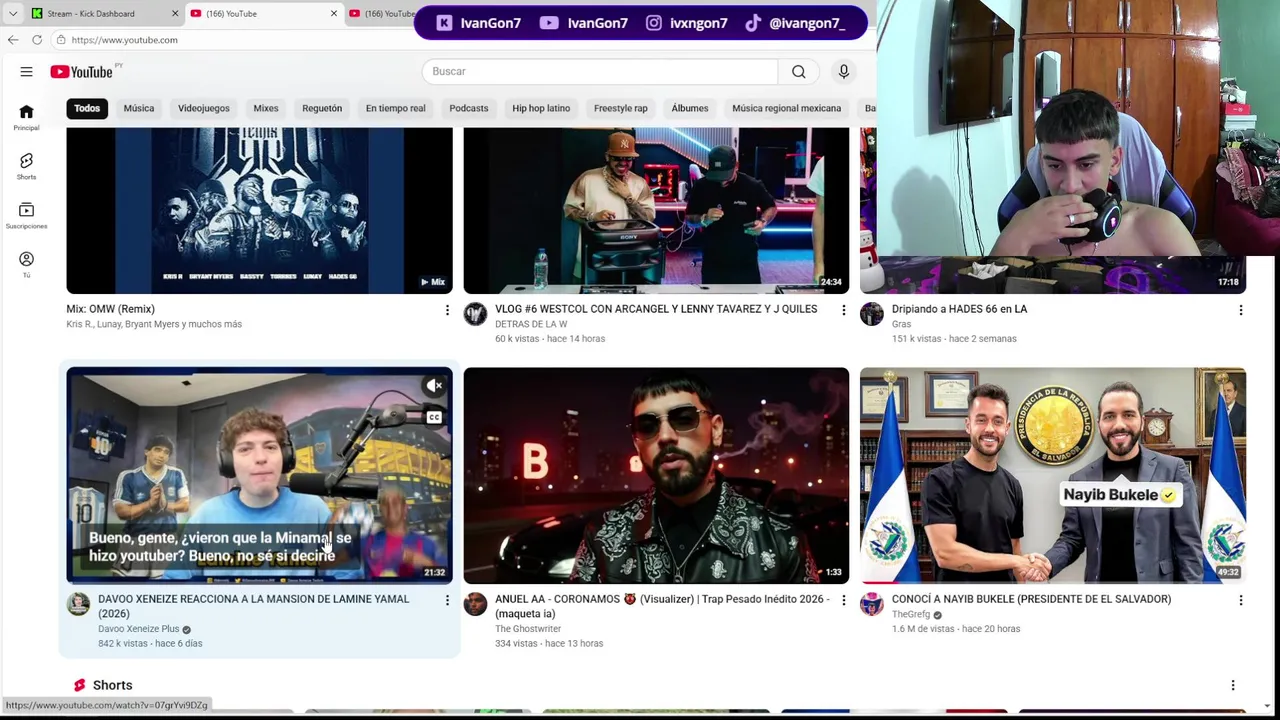Click the Buscar search field

pos(600,71)
